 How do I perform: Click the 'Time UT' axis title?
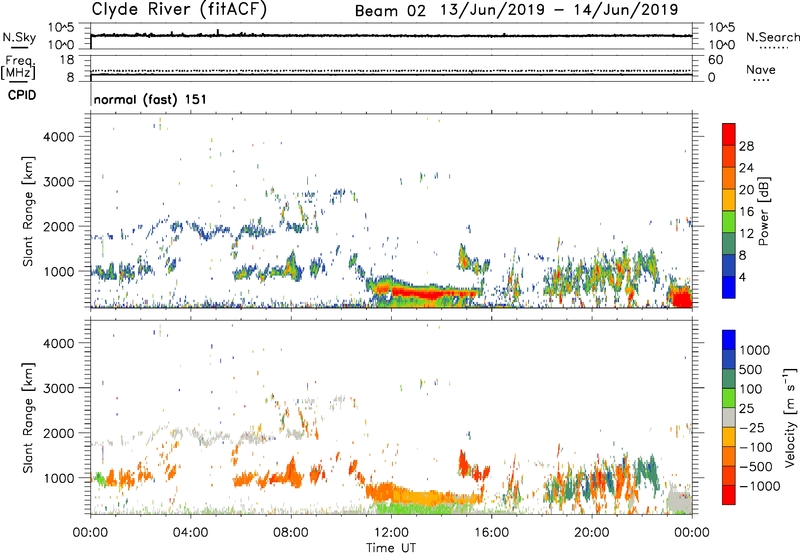tap(391, 548)
